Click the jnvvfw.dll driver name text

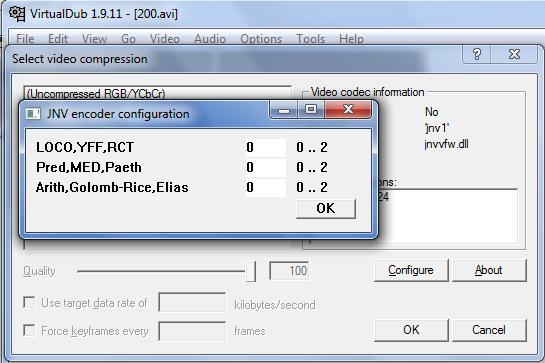(x=446, y=144)
